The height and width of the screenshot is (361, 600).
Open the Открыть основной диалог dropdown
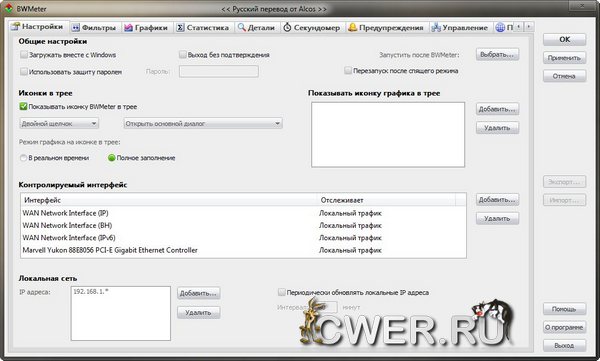click(x=203, y=124)
